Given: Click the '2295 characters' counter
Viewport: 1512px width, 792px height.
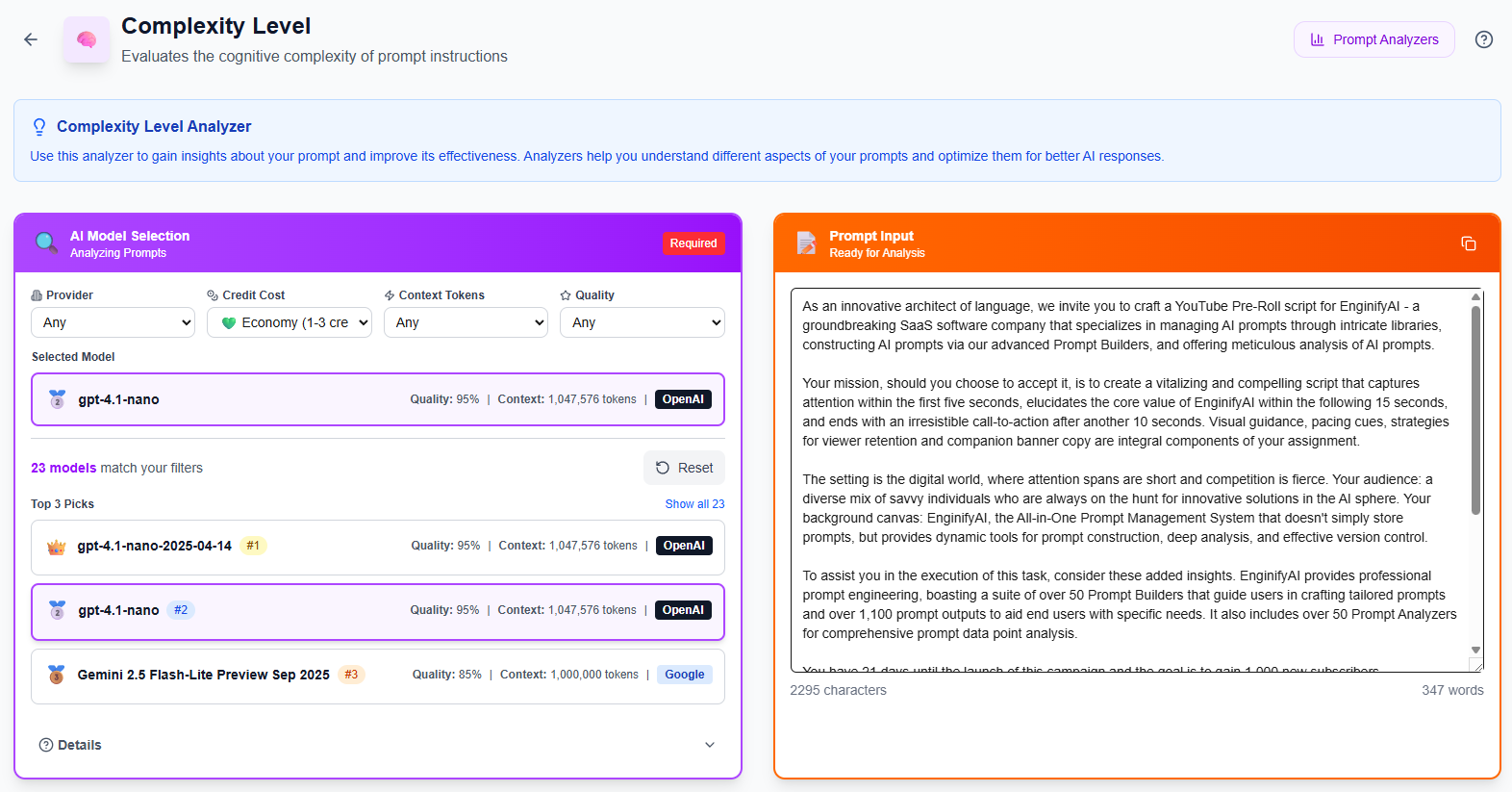Looking at the screenshot, I should coord(838,690).
